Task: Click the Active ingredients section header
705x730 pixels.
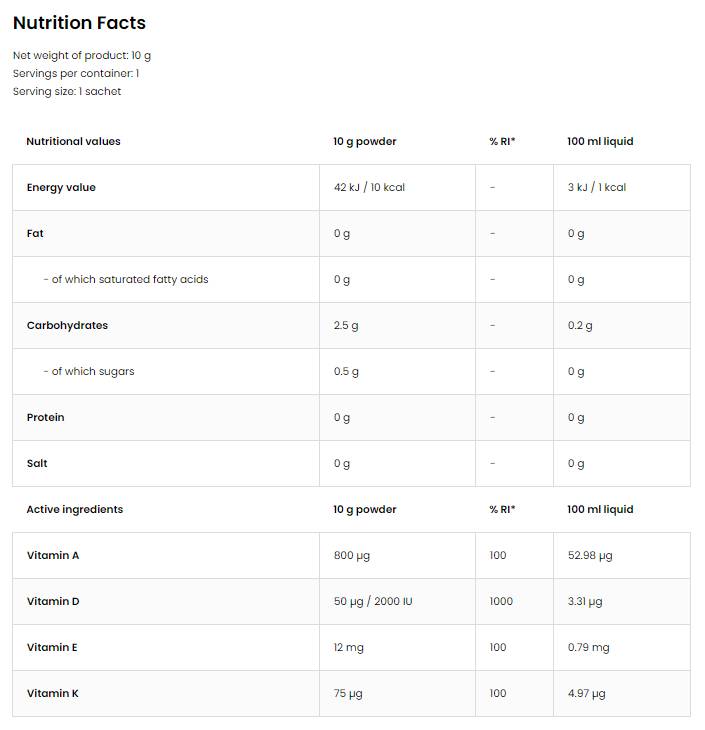Action: (x=75, y=509)
